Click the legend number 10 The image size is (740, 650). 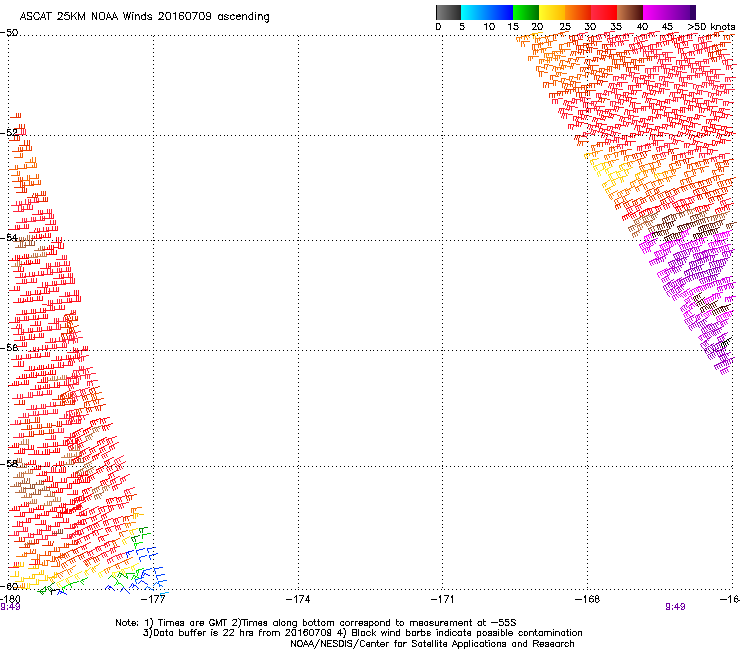[x=489, y=27]
